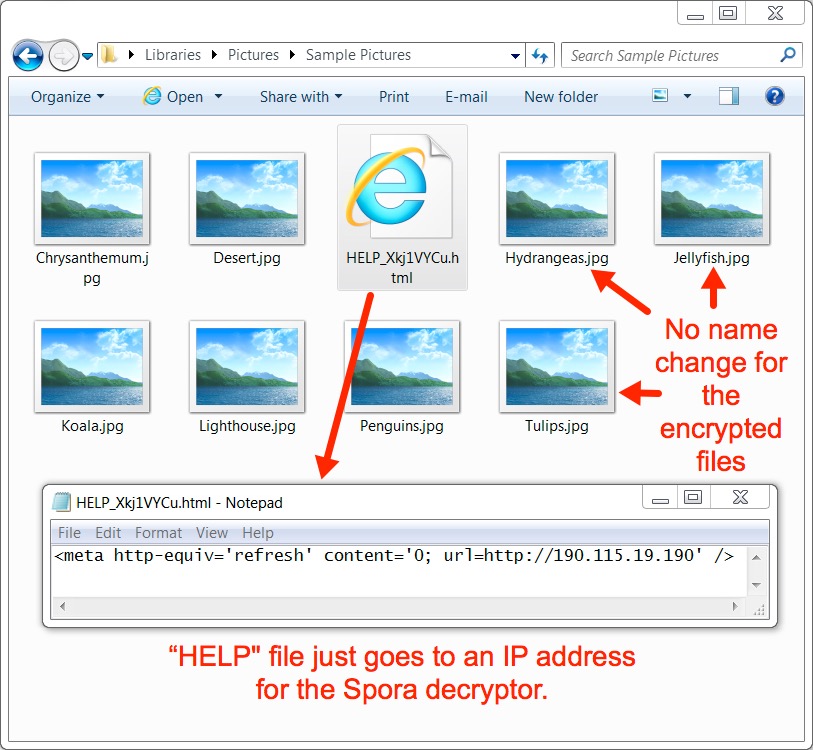The width and height of the screenshot is (813, 750).
Task: Click the greyed Forward navigation arrow
Action: [63, 55]
